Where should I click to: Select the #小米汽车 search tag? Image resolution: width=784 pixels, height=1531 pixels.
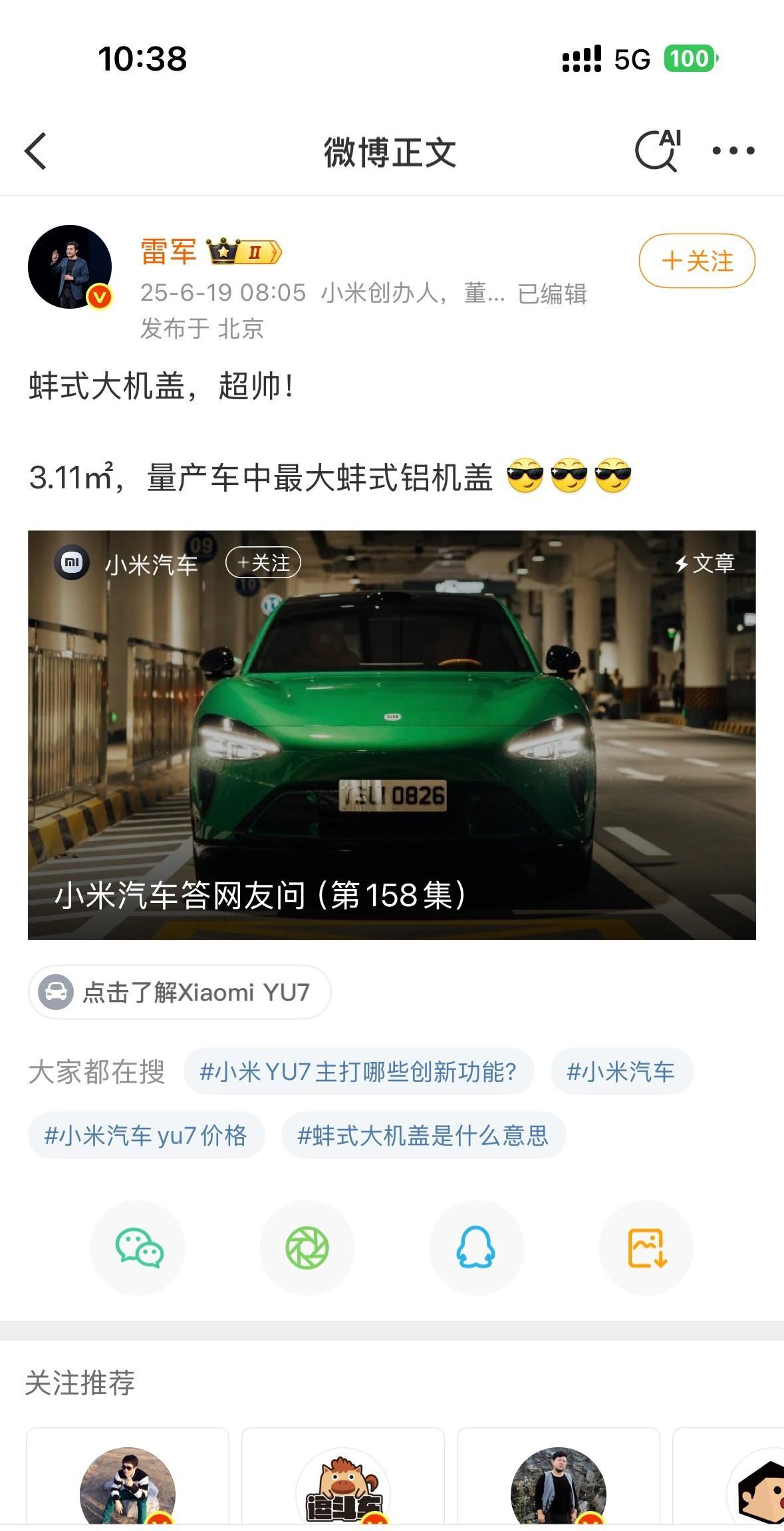(621, 1071)
